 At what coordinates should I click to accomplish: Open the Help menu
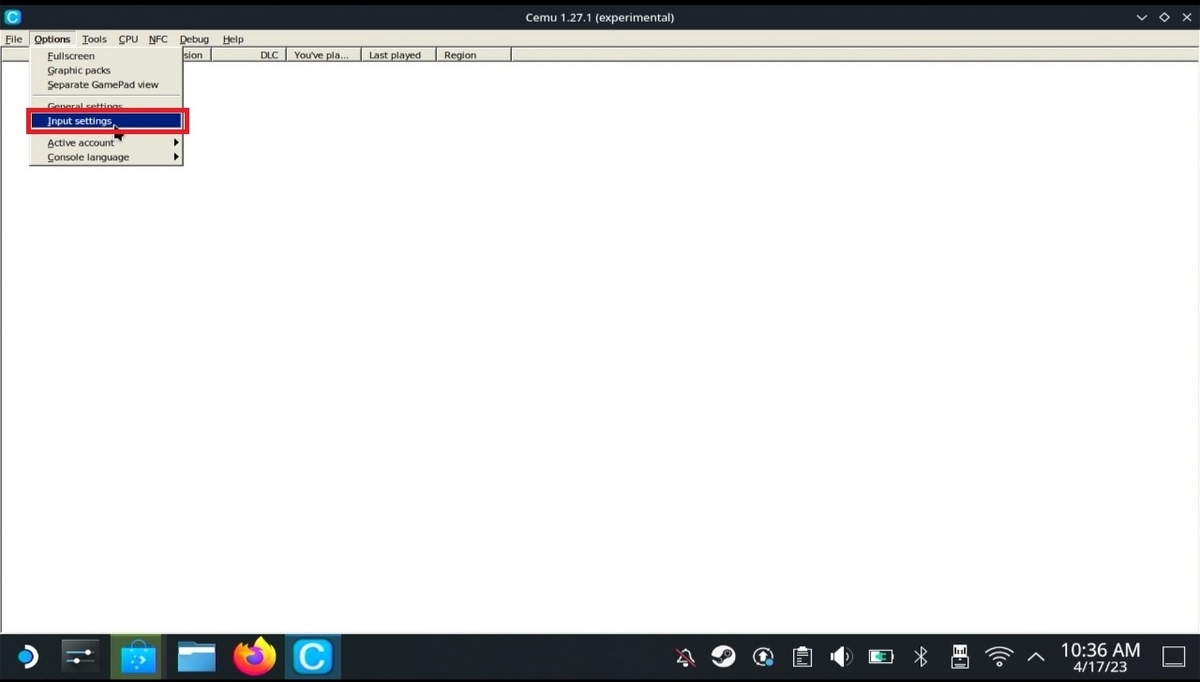click(233, 39)
